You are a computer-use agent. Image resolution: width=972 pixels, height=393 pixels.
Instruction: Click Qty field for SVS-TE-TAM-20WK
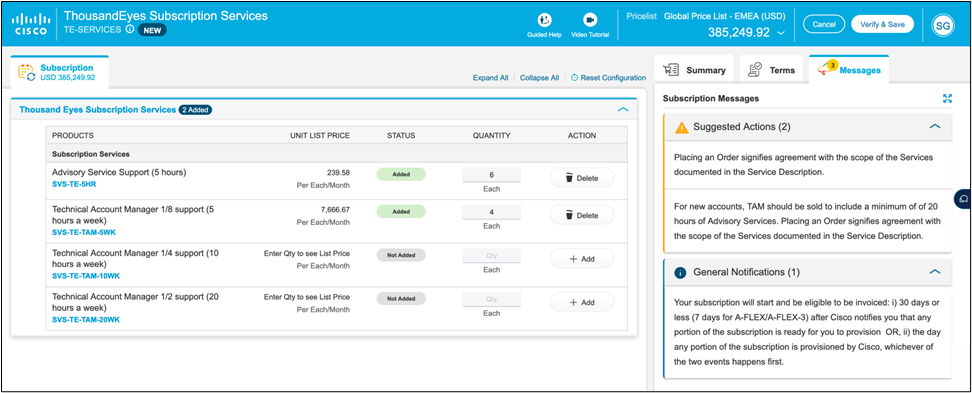(492, 299)
